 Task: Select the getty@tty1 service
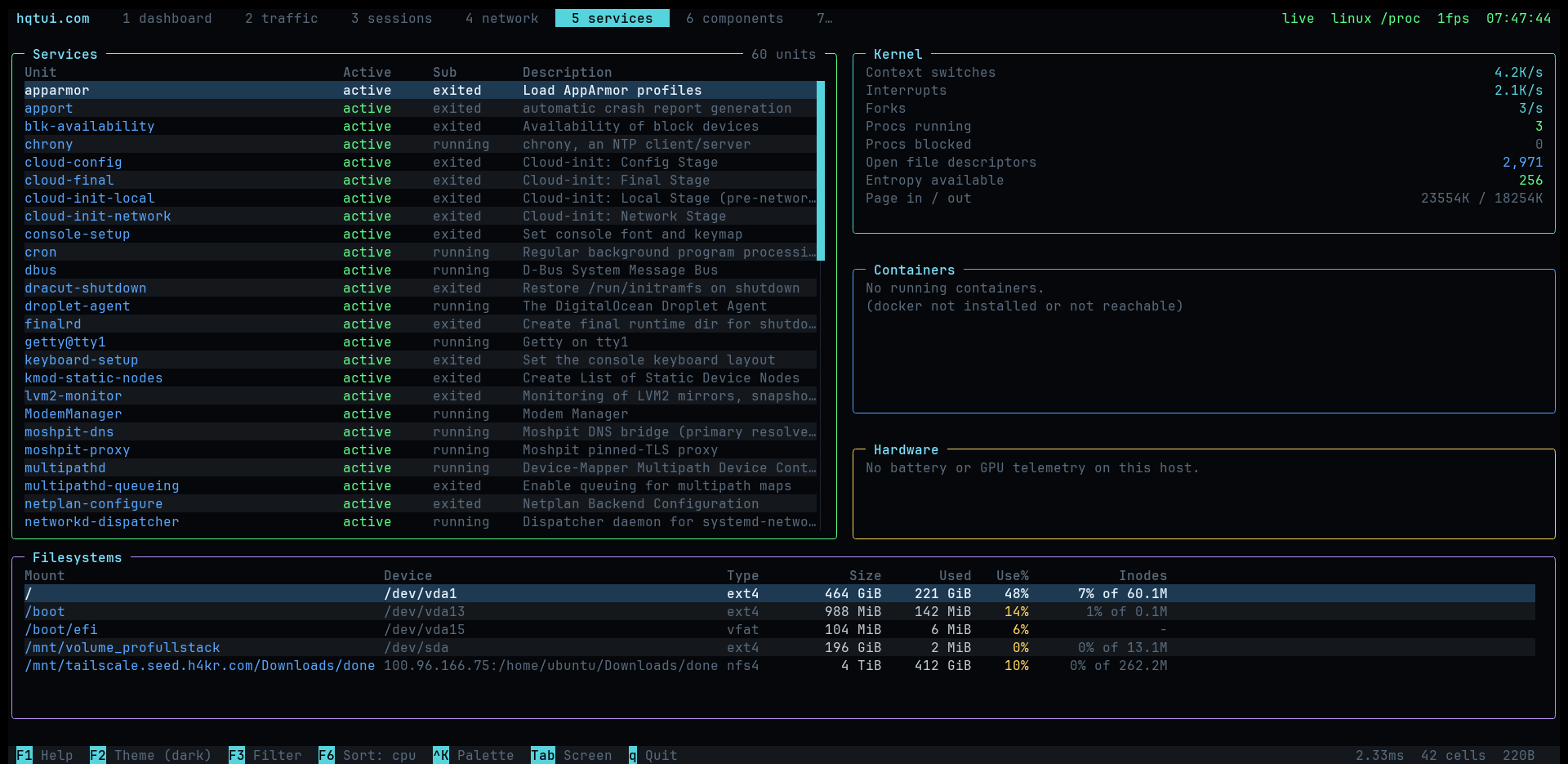tap(421, 342)
